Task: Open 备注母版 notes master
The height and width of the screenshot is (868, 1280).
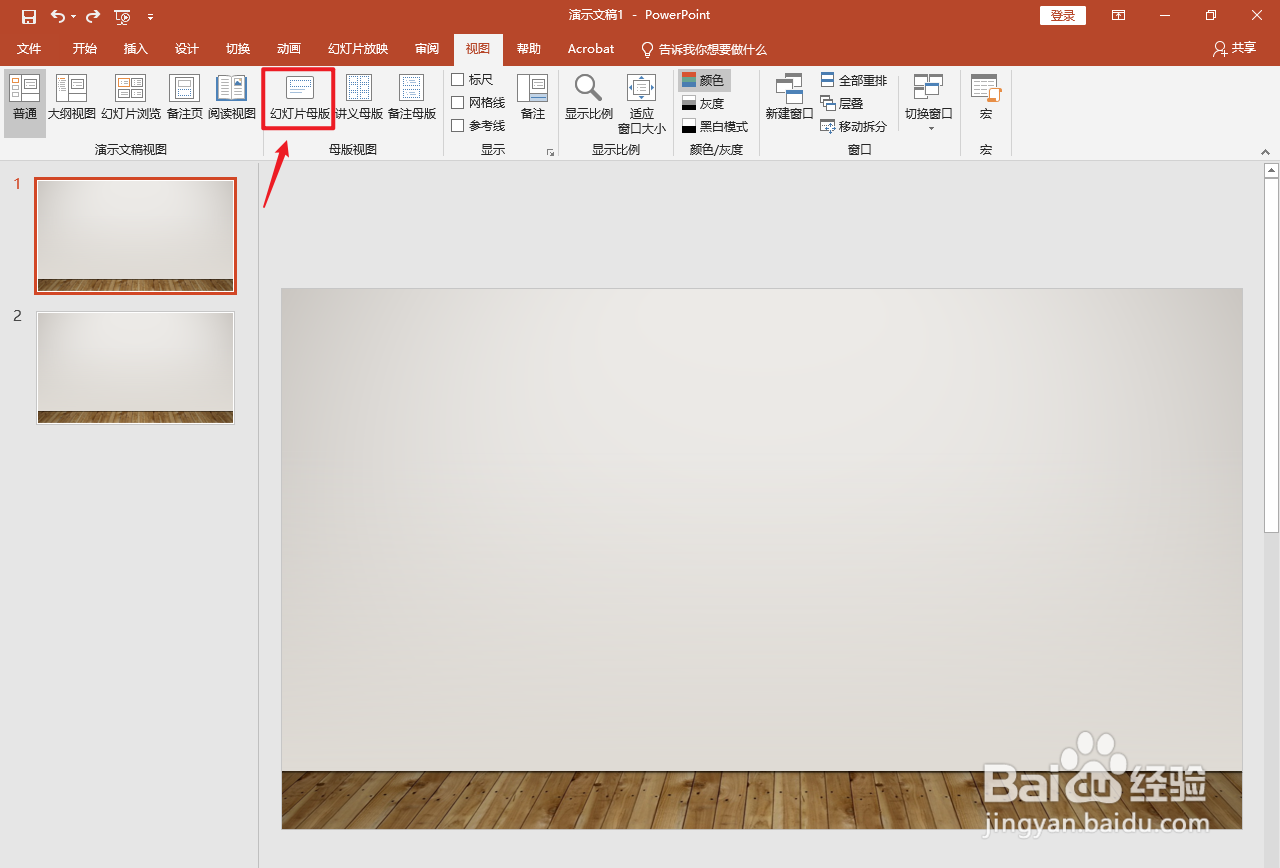Action: coord(412,99)
